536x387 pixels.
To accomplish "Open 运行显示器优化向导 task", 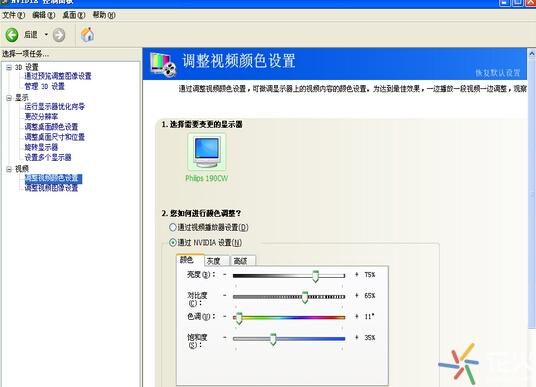I will 54,106.
